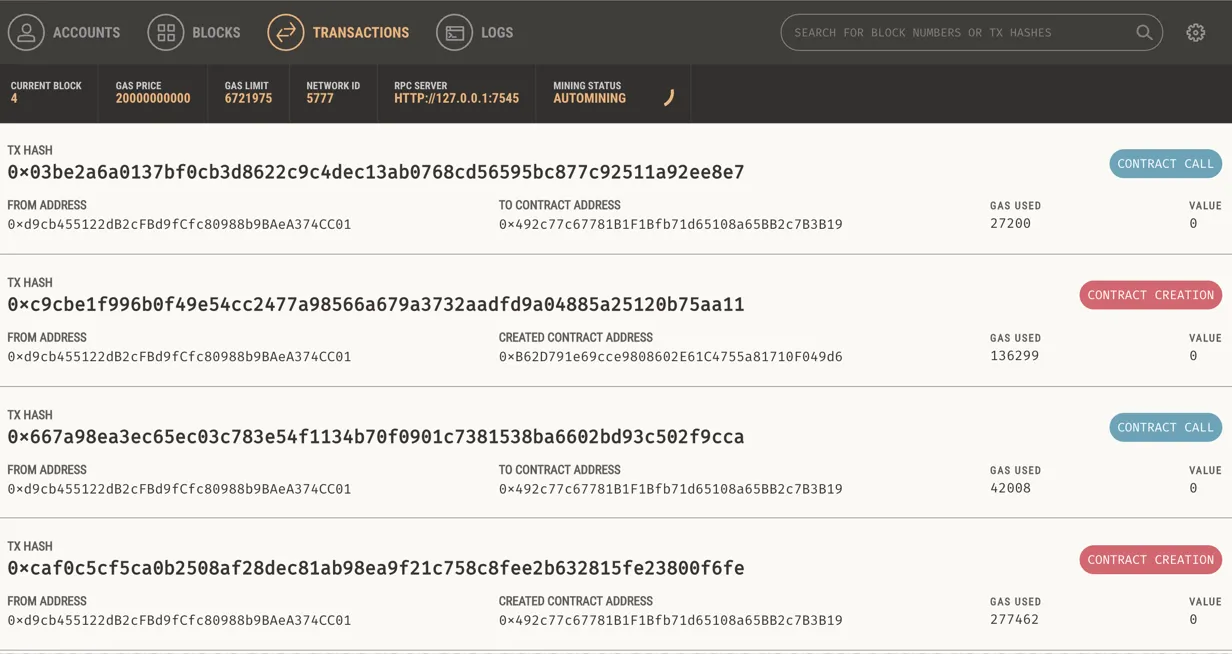Go to the Logs tab

click(x=475, y=32)
